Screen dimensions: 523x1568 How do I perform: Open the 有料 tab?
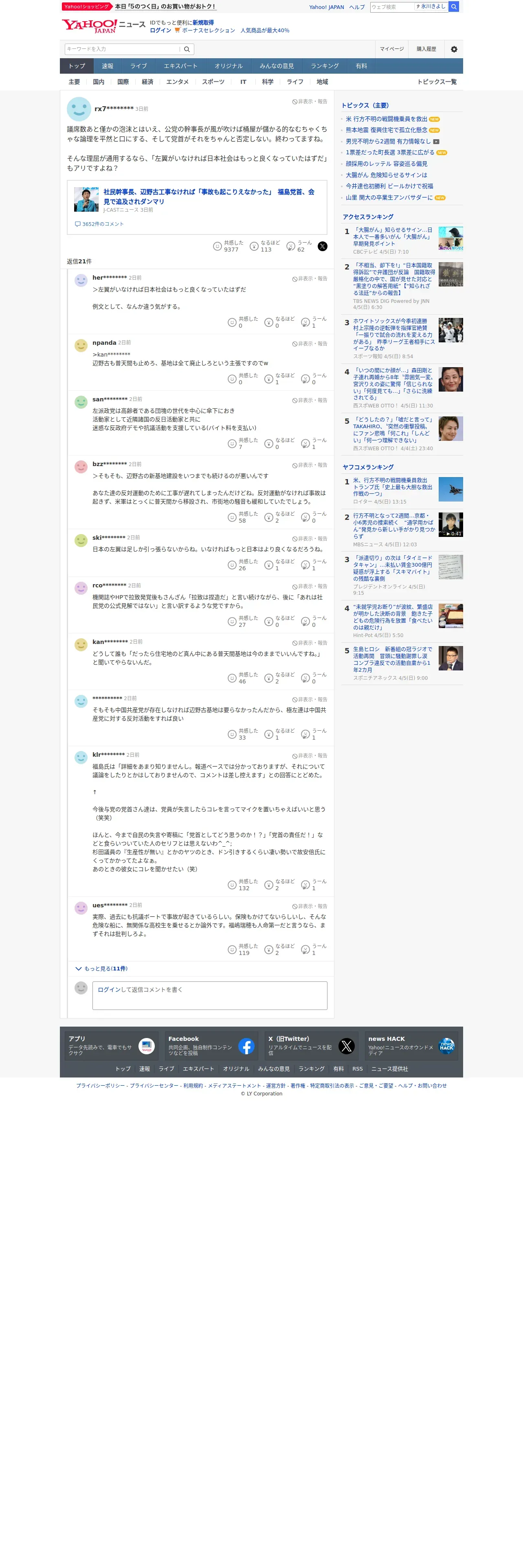(362, 66)
